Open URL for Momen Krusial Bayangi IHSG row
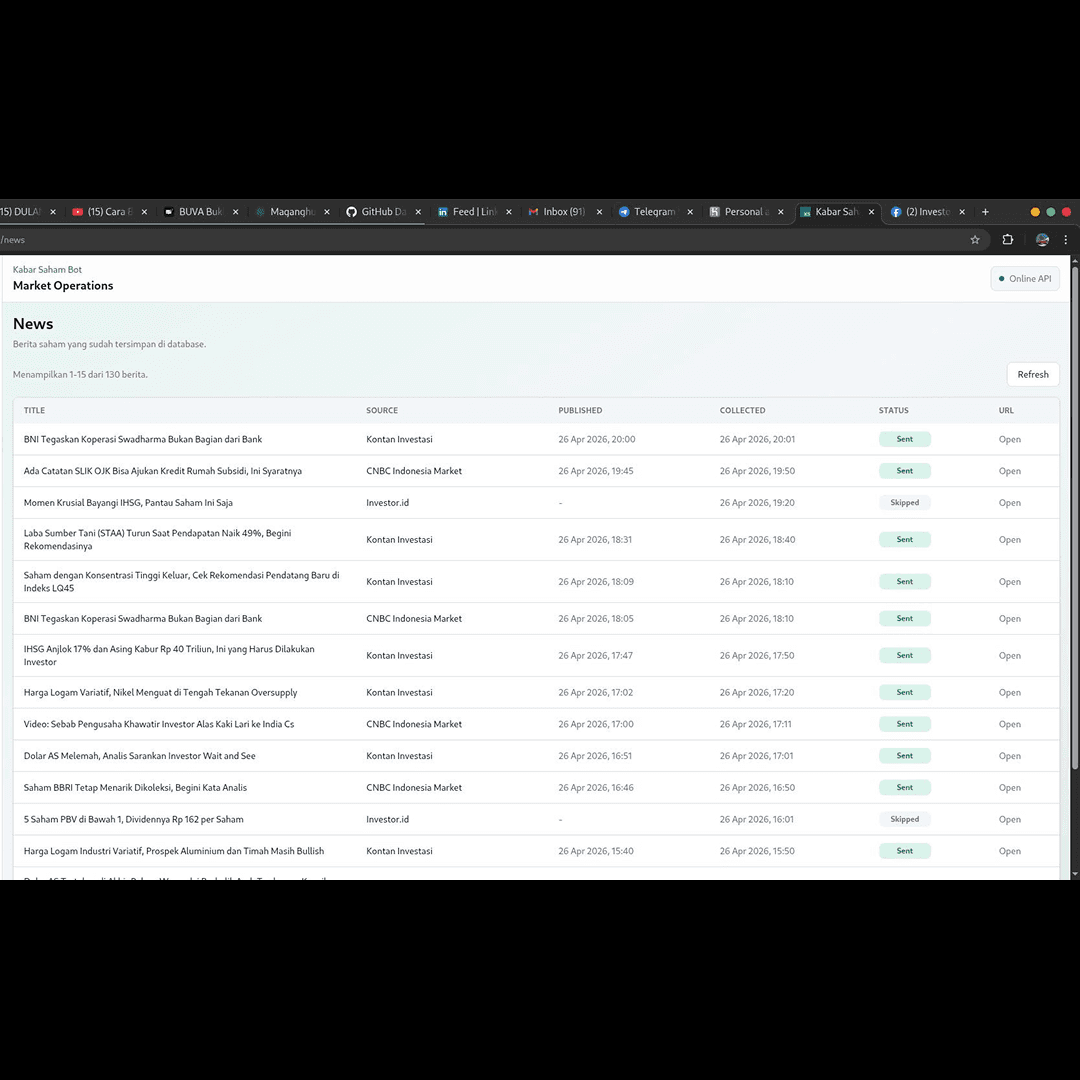1080x1080 pixels. point(1009,503)
